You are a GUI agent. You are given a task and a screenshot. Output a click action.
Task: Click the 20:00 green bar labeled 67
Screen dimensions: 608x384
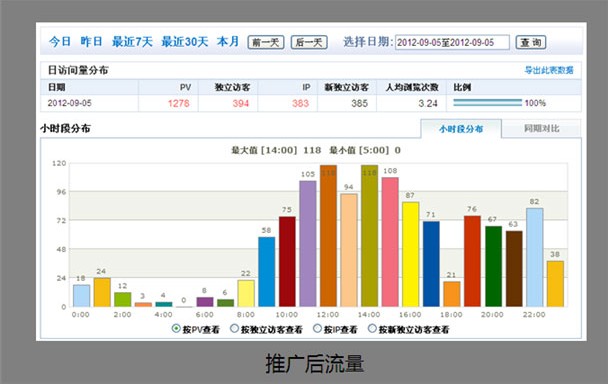493,266
